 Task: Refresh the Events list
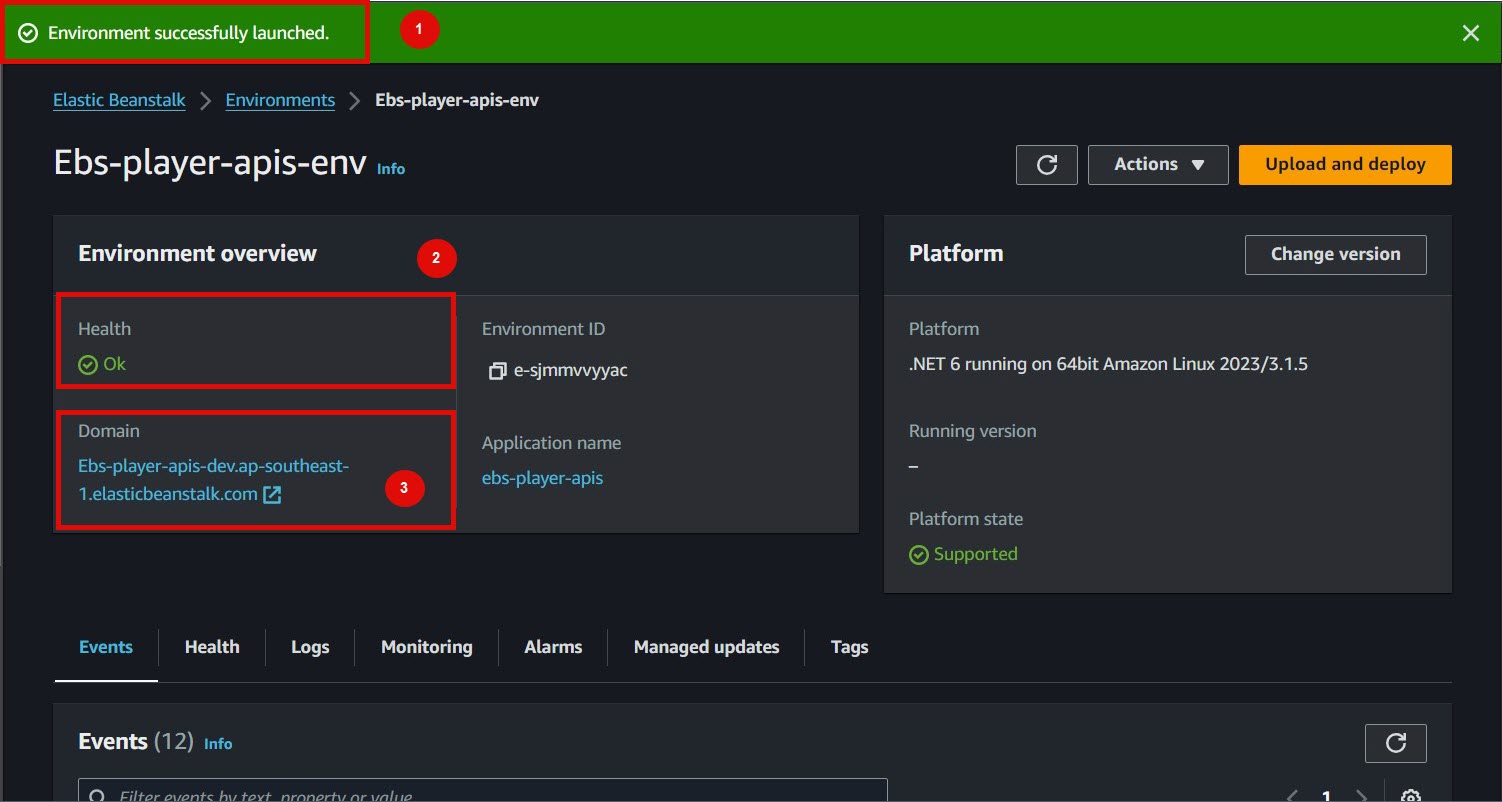(x=1395, y=743)
